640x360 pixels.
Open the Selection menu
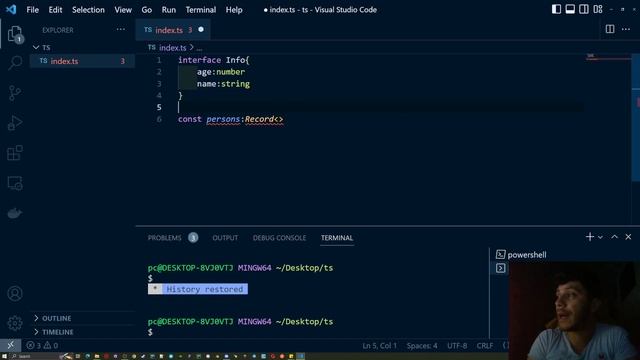pyautogui.click(x=88, y=10)
